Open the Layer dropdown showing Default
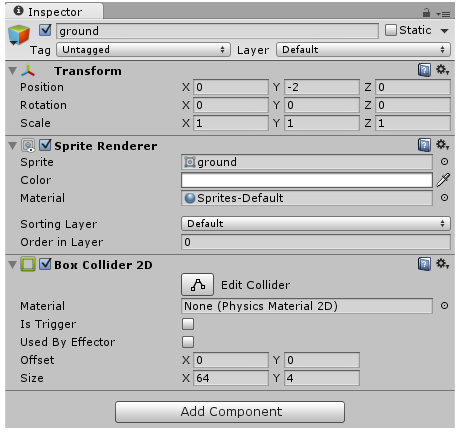Viewport: 460px width, 432px height. (363, 50)
